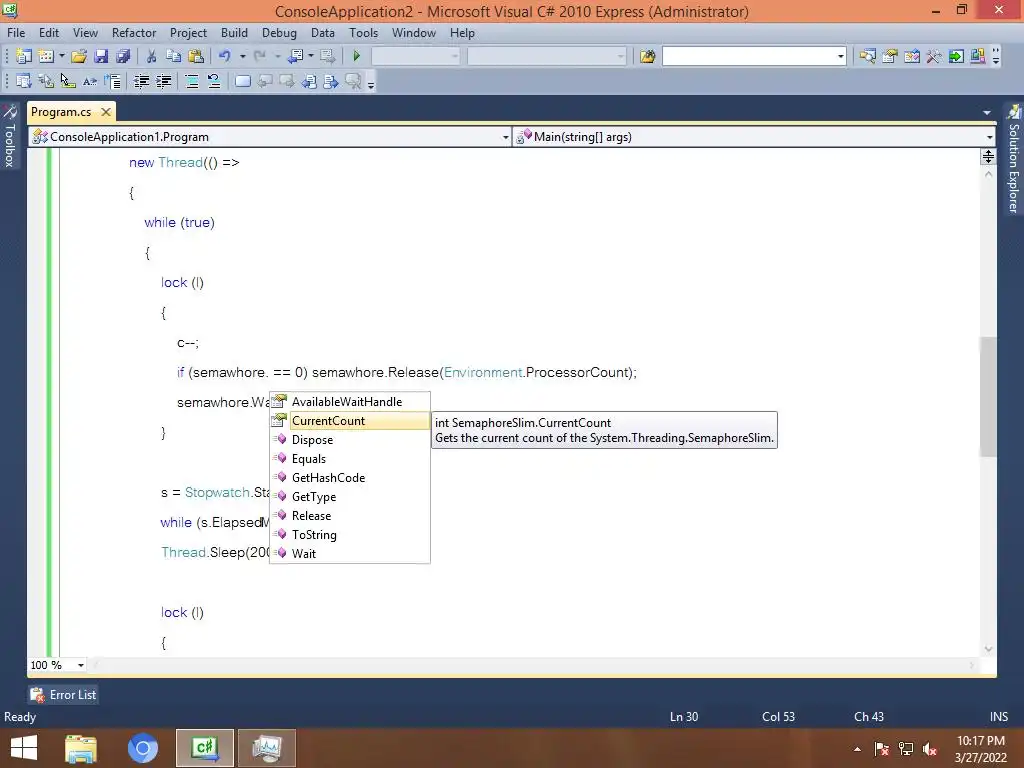Click the Display Quick Info icon
The width and height of the screenshot is (1024, 768).
[68, 81]
